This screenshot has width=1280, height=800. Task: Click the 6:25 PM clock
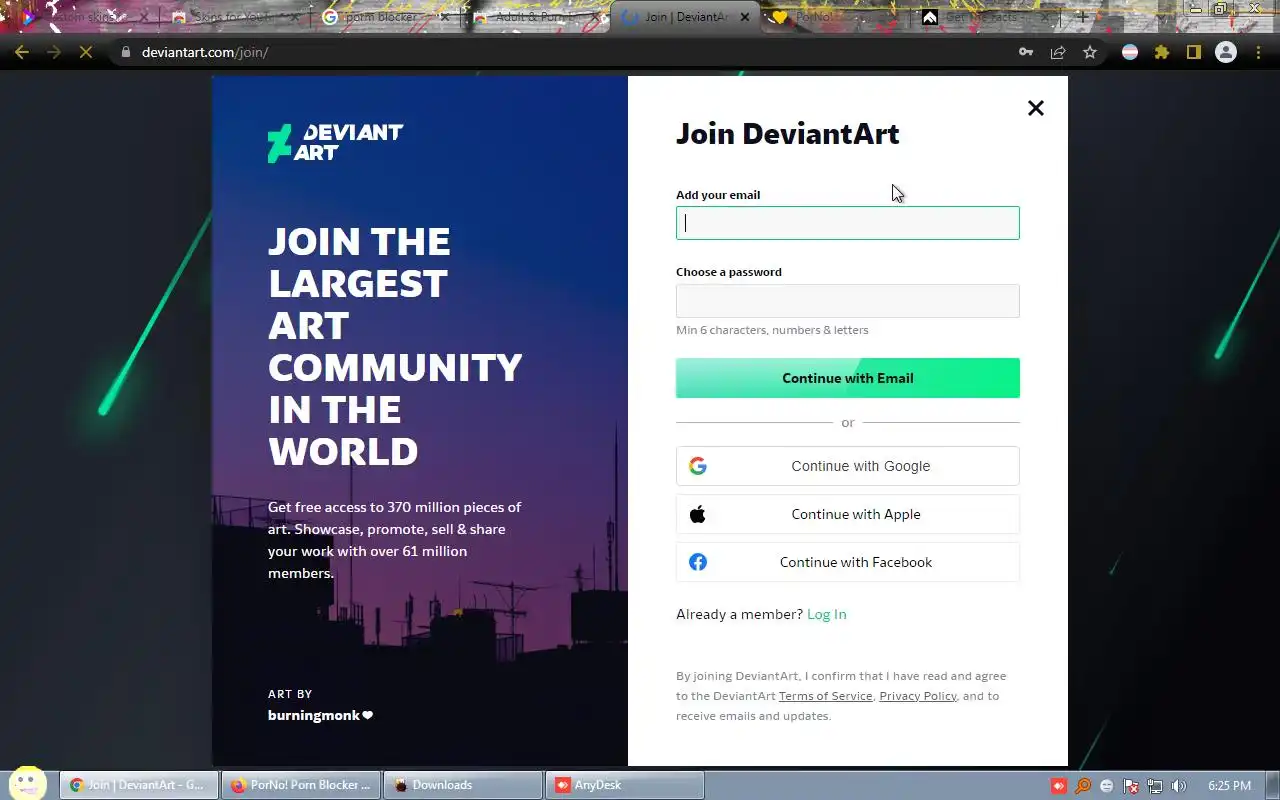1229,786
